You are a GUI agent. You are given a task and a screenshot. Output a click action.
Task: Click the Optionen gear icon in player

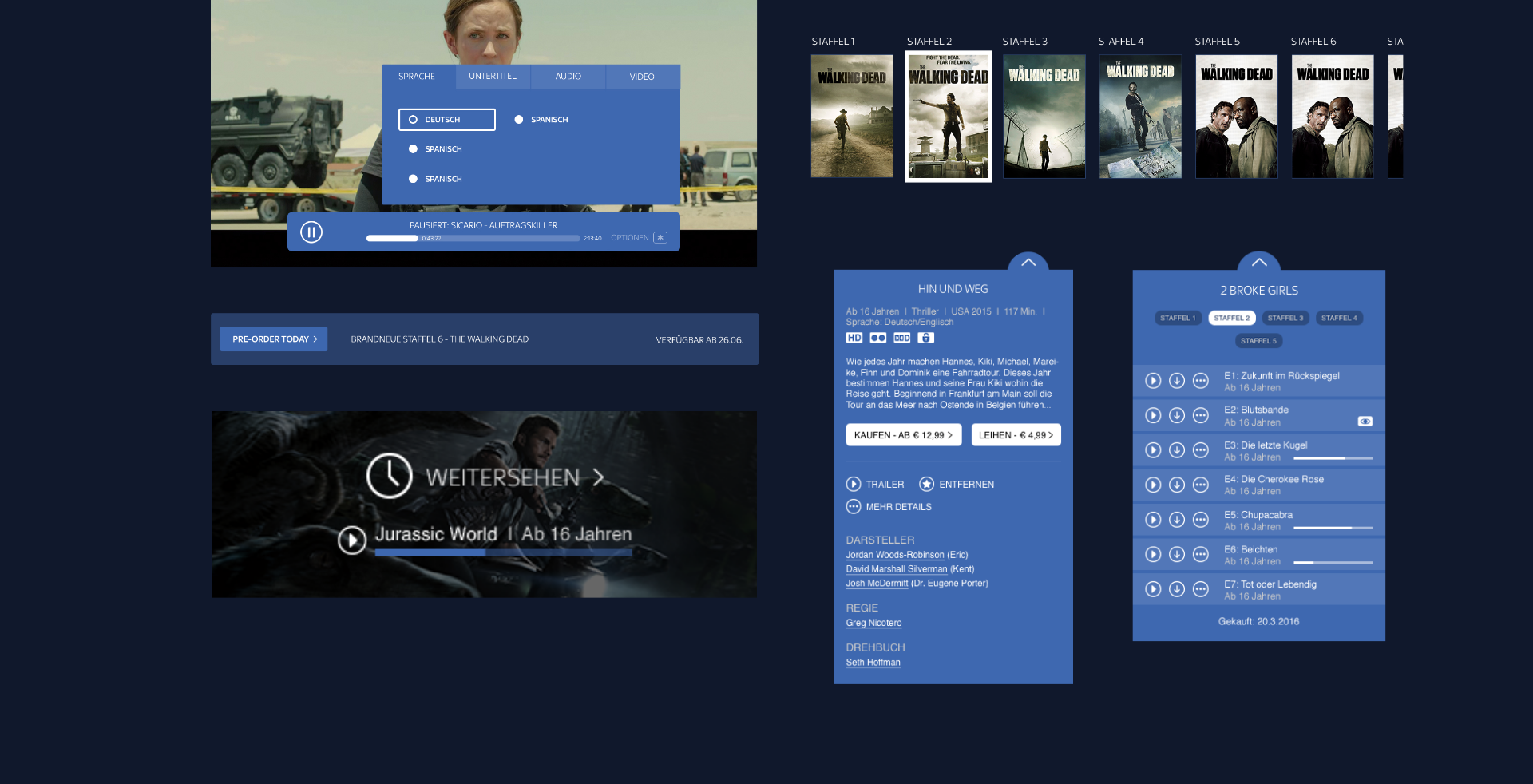660,238
